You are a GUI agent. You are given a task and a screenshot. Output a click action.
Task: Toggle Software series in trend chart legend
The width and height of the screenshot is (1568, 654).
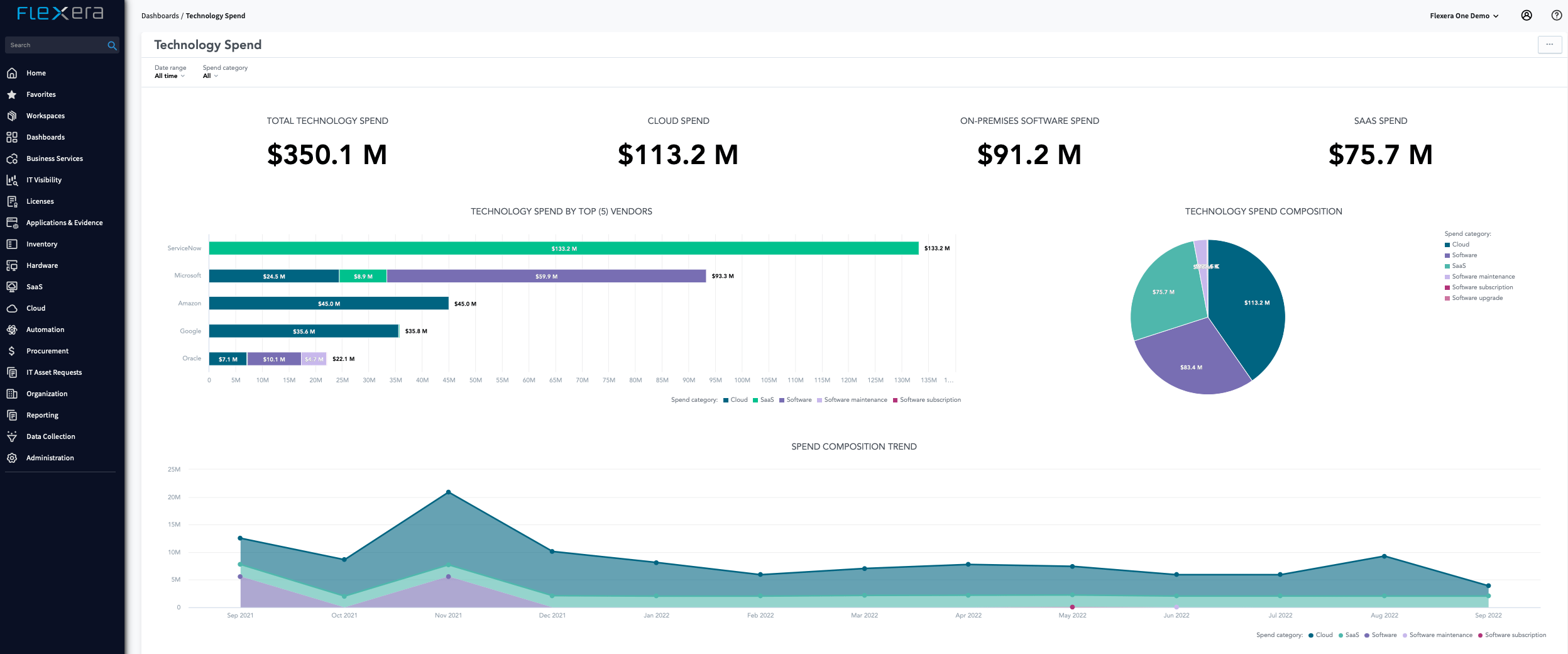pyautogui.click(x=1383, y=635)
